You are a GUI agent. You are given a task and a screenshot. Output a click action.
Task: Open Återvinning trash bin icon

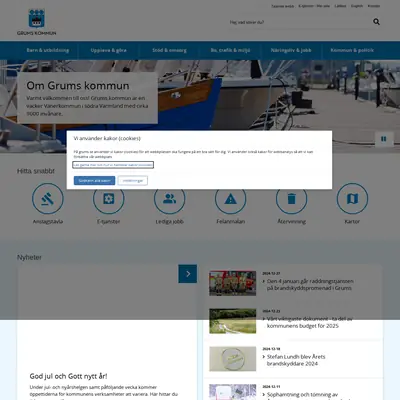(291, 199)
